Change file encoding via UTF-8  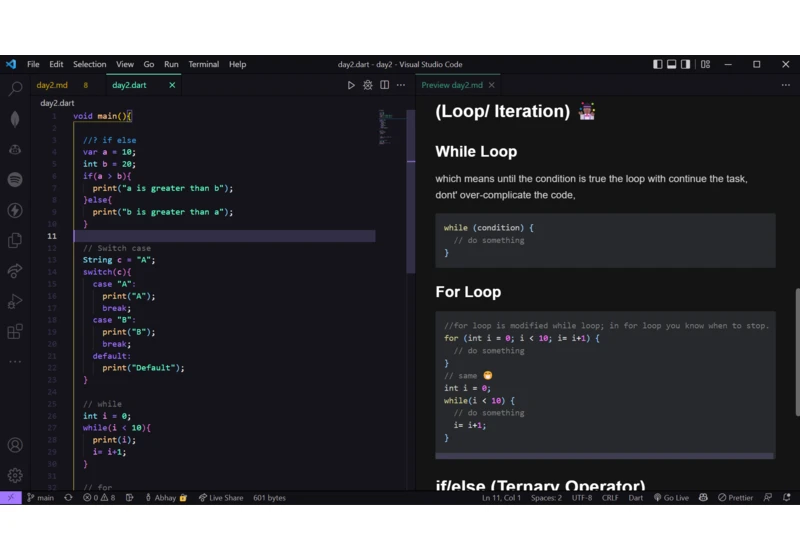pyautogui.click(x=582, y=498)
